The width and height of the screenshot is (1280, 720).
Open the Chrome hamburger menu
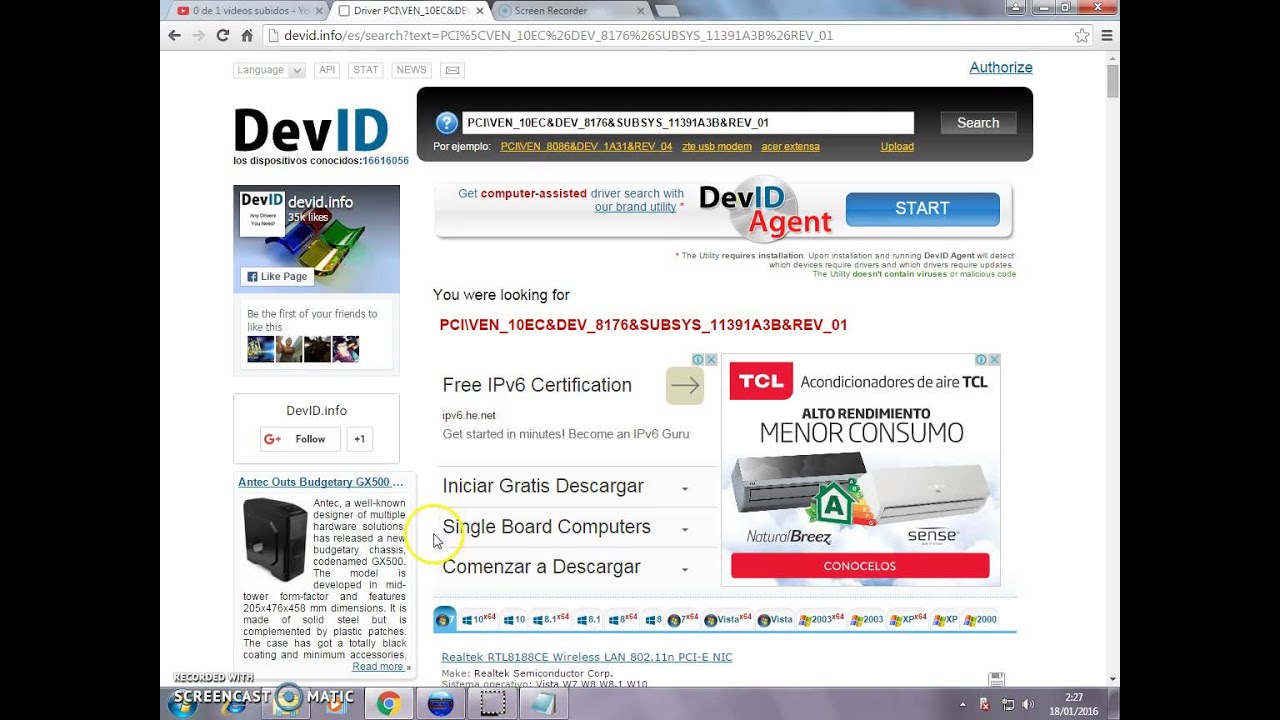(1107, 35)
